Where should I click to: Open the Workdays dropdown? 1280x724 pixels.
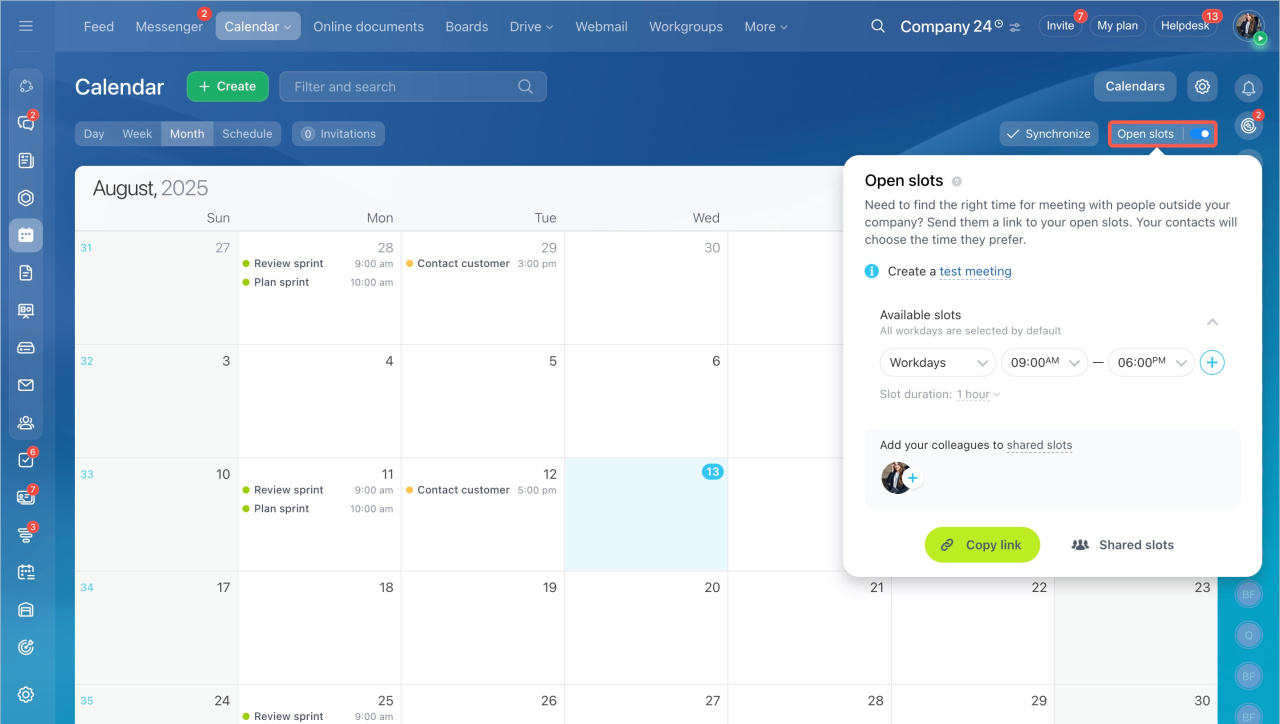(937, 362)
